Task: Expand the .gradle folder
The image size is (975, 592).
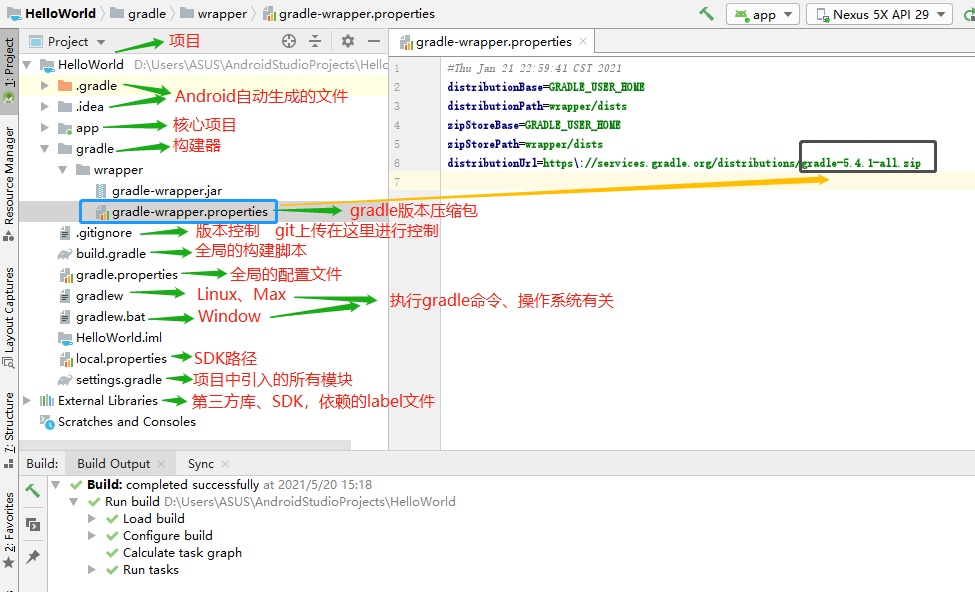Action: coord(45,85)
